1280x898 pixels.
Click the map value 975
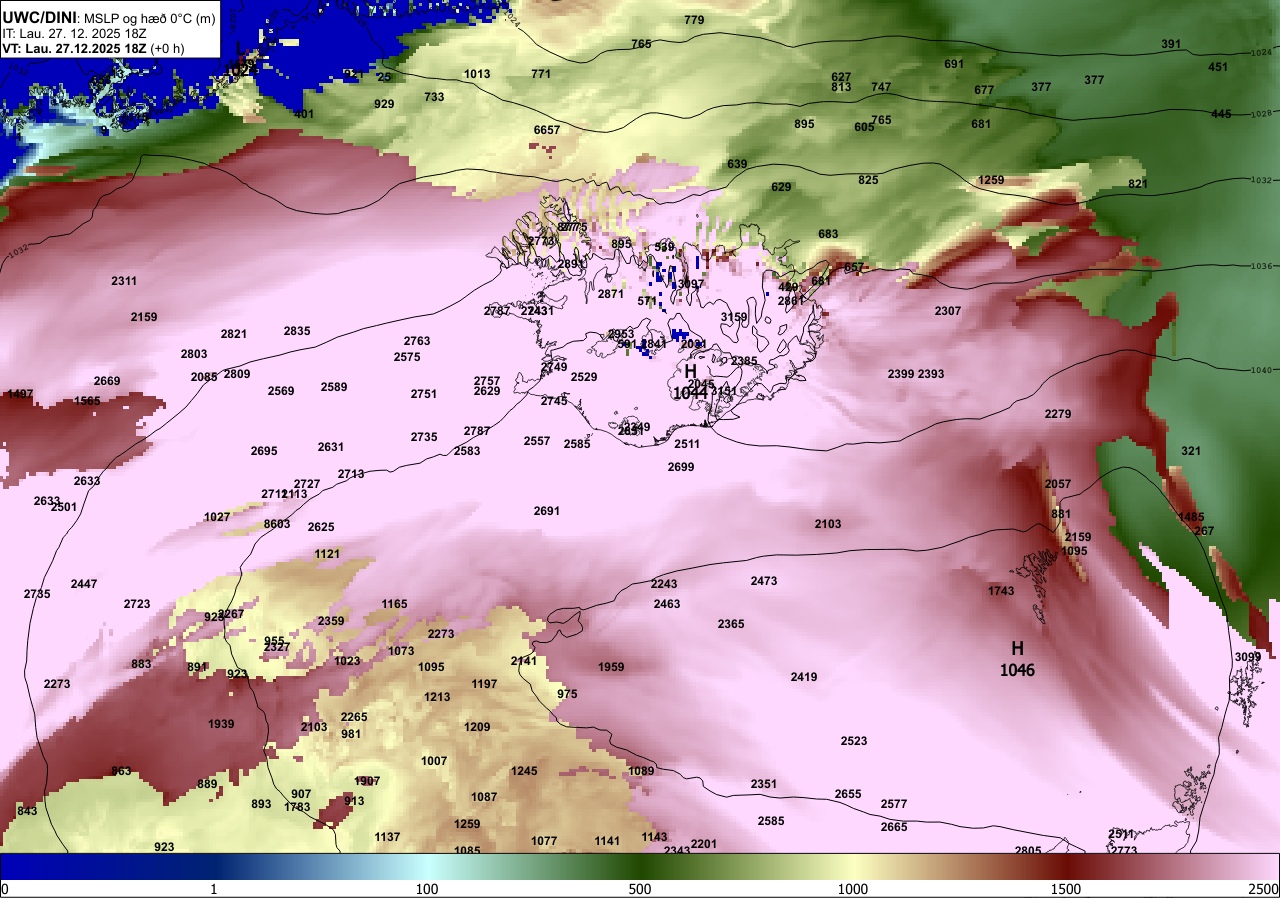pos(567,694)
